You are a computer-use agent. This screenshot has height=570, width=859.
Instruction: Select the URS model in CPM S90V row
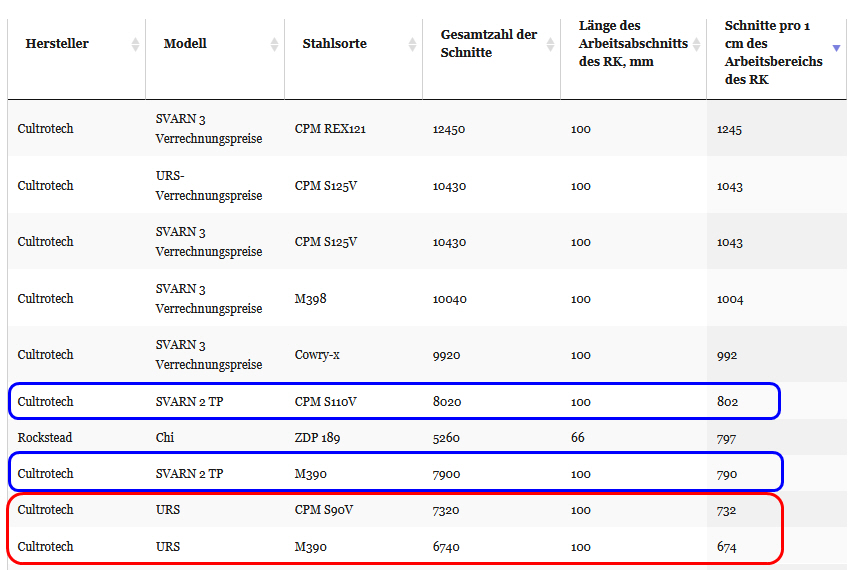click(167, 510)
